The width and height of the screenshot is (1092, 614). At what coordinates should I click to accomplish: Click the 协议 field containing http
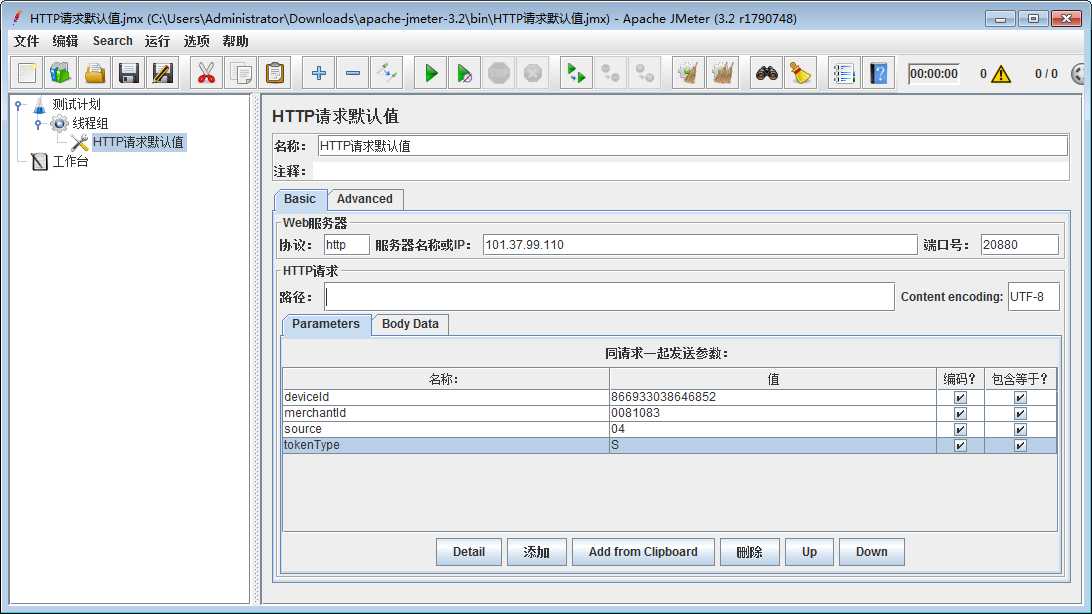[x=347, y=245]
